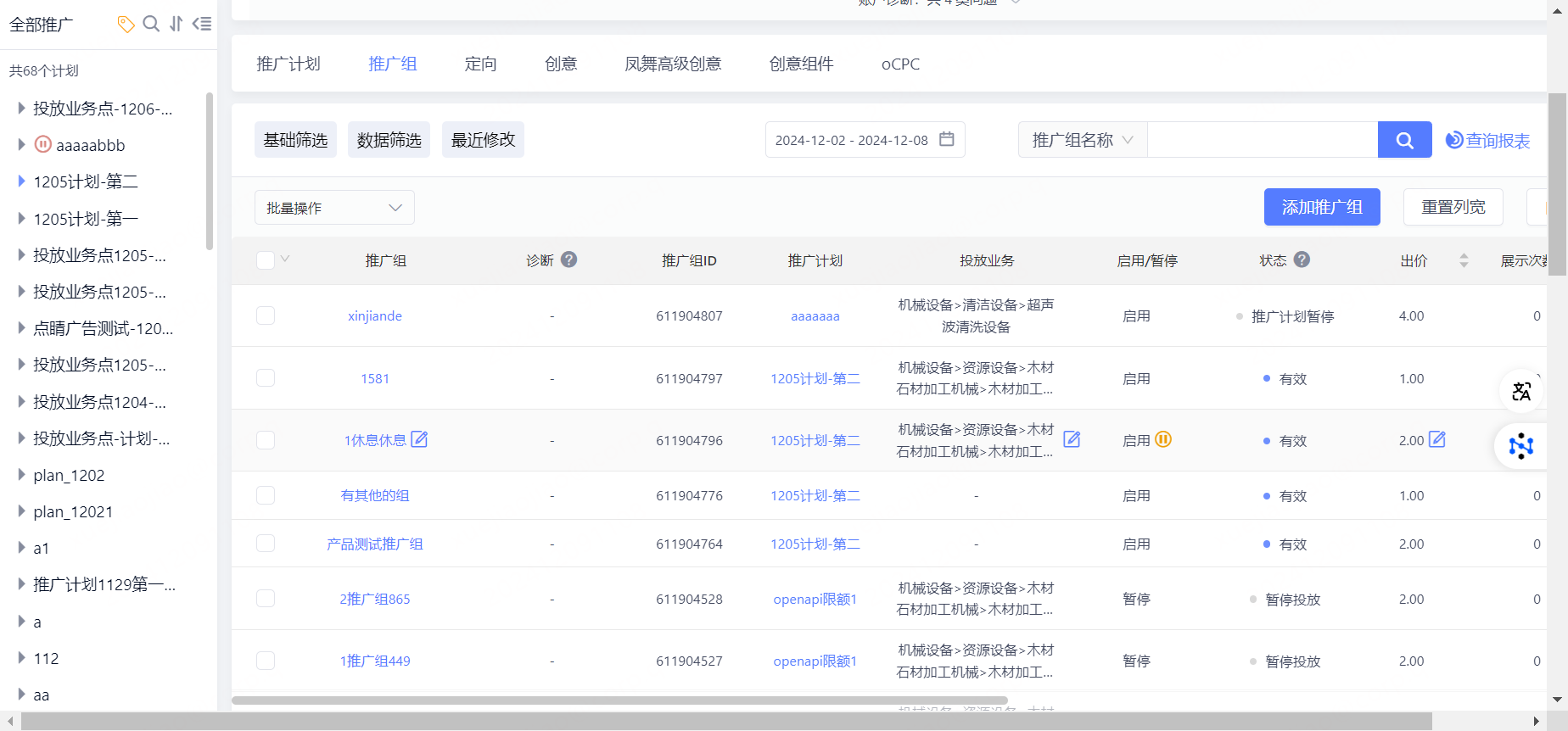Screen dimensions: 1568x731
Task: Expand the 1205计划-第一 tree node
Action: point(21,218)
